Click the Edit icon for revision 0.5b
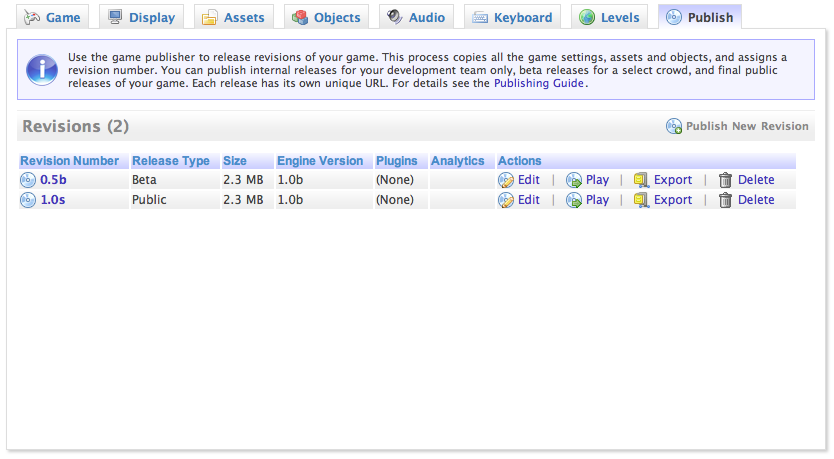 point(506,180)
